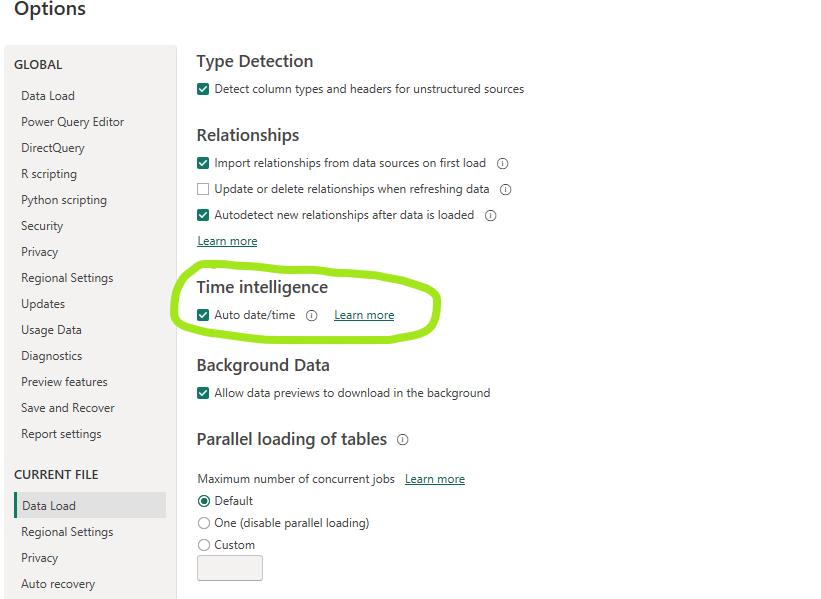821x599 pixels.
Task: Open Usage Data settings
Action: (51, 330)
